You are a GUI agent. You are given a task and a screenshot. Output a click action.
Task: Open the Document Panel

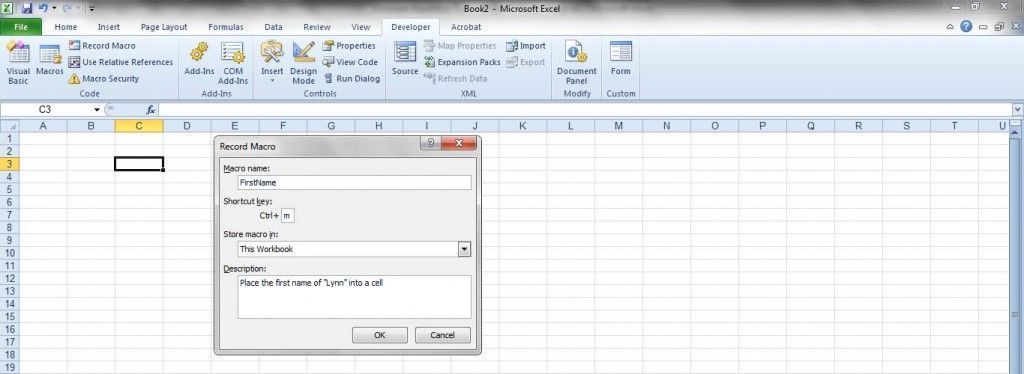coord(577,63)
